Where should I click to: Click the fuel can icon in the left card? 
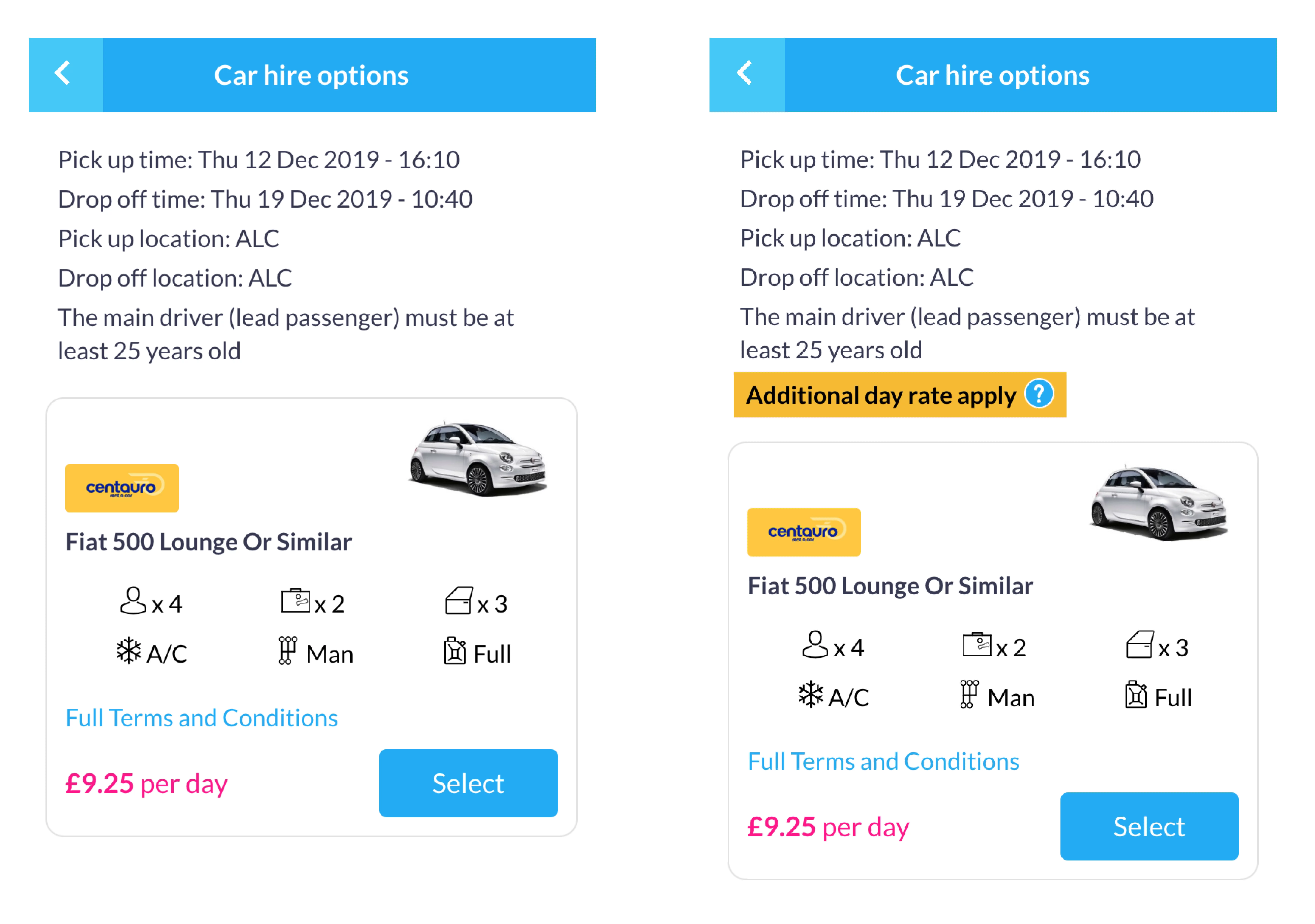tap(455, 651)
